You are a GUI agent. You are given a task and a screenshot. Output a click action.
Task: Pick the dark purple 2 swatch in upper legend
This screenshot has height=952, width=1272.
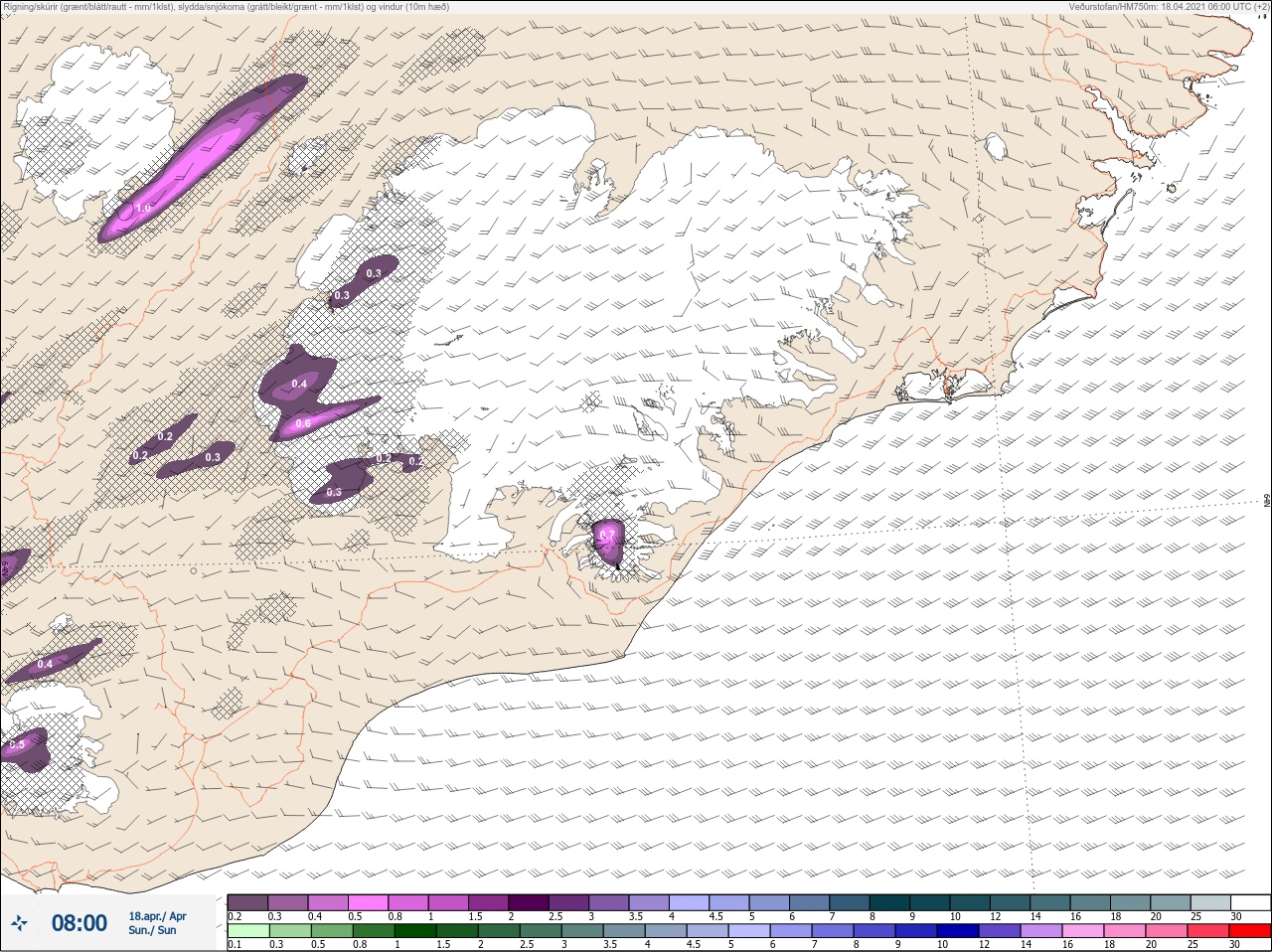[529, 902]
